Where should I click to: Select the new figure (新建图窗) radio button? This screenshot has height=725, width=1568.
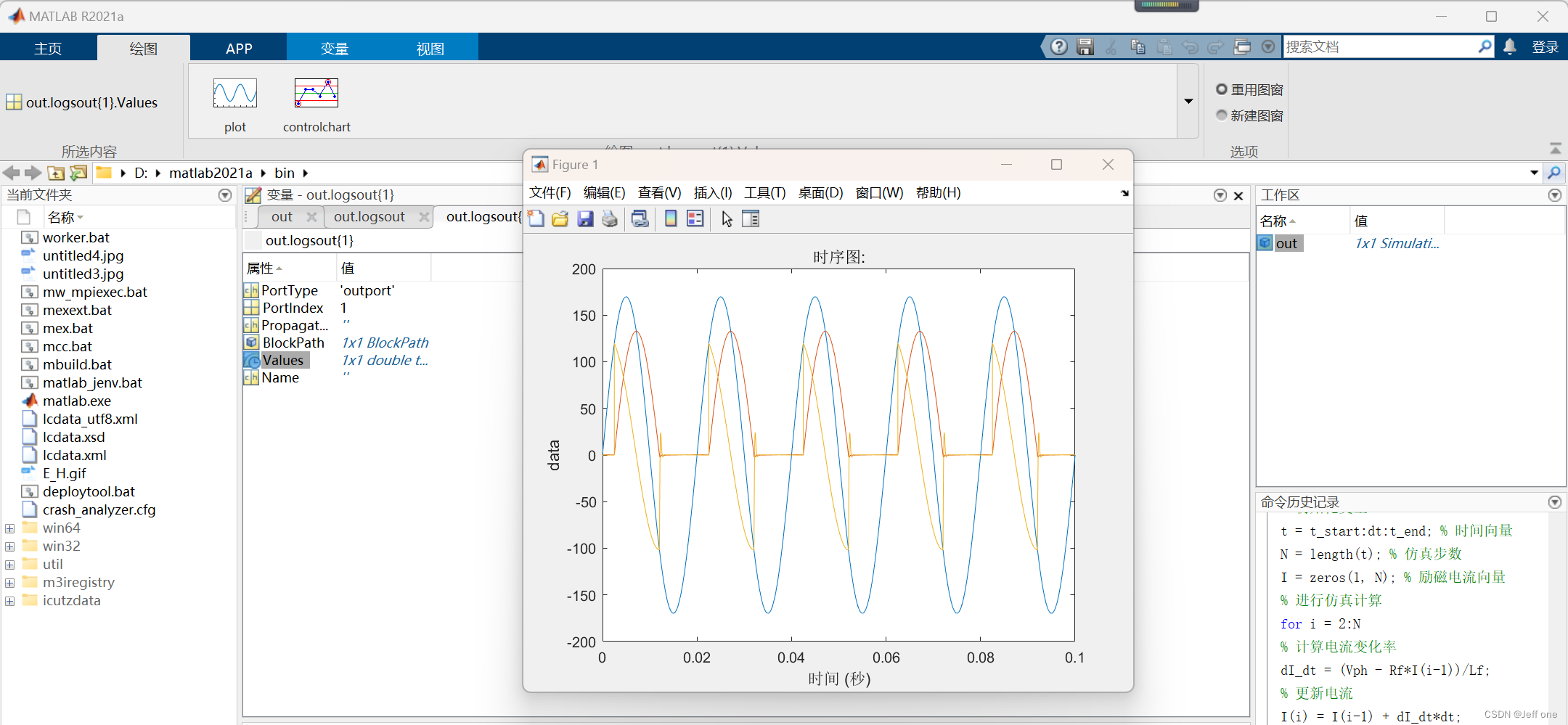1222,115
